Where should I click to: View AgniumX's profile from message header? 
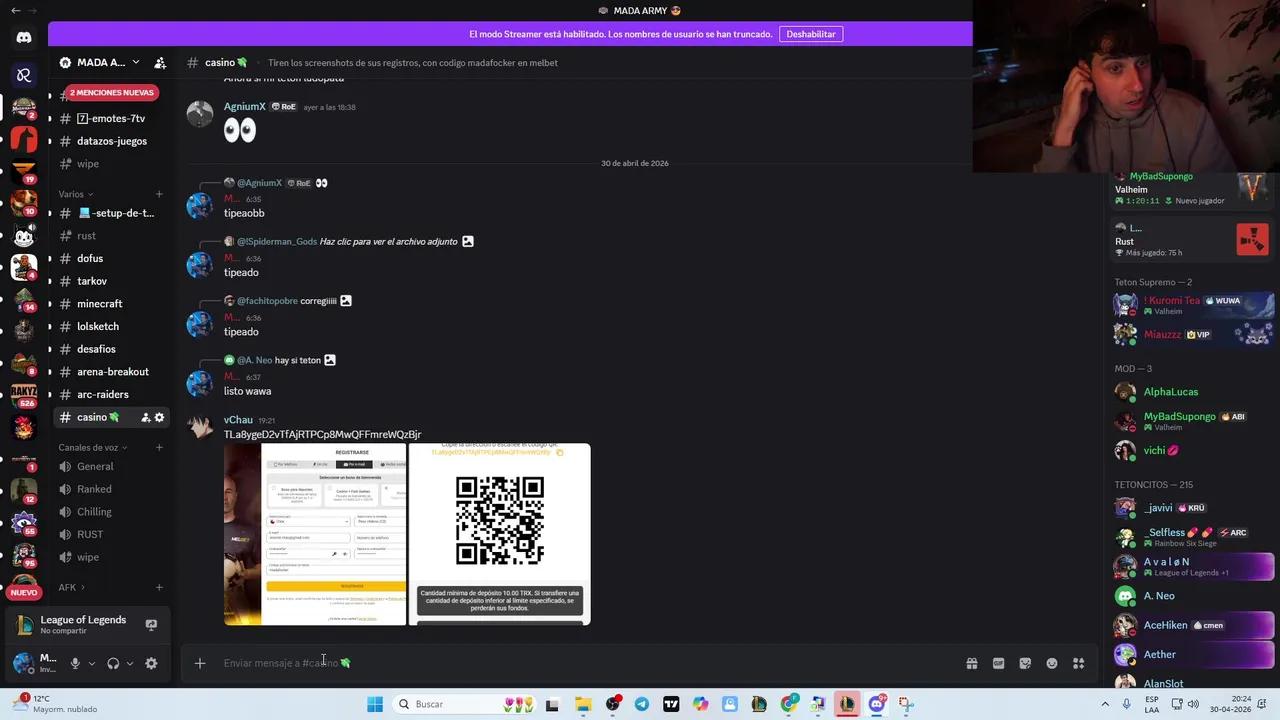pos(244,107)
